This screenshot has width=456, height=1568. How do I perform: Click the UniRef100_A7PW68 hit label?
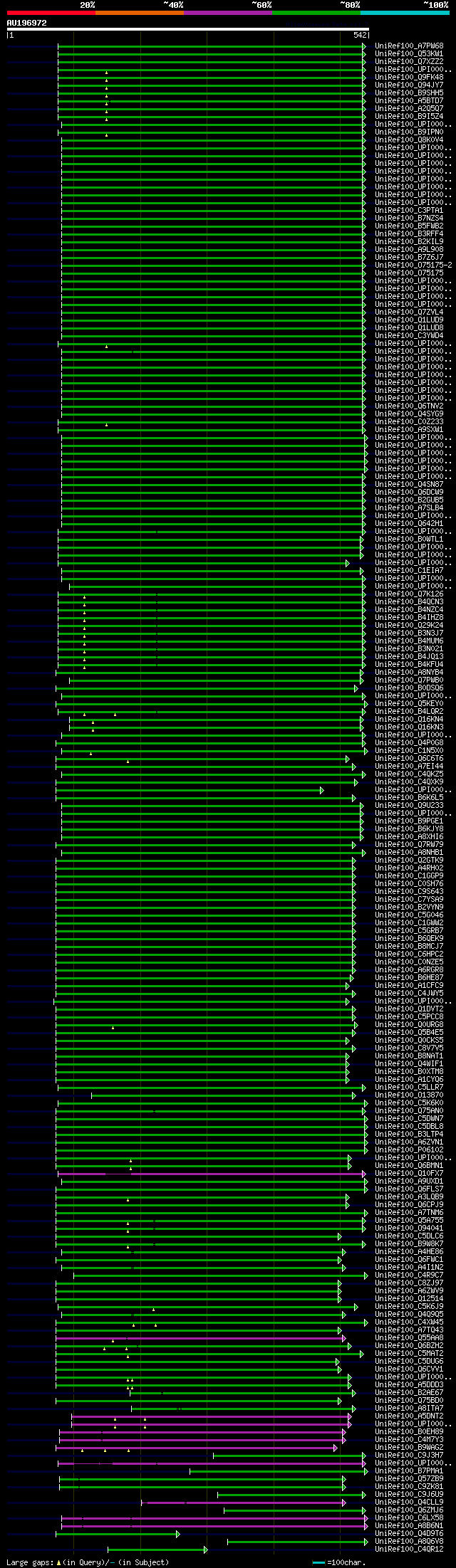409,46
